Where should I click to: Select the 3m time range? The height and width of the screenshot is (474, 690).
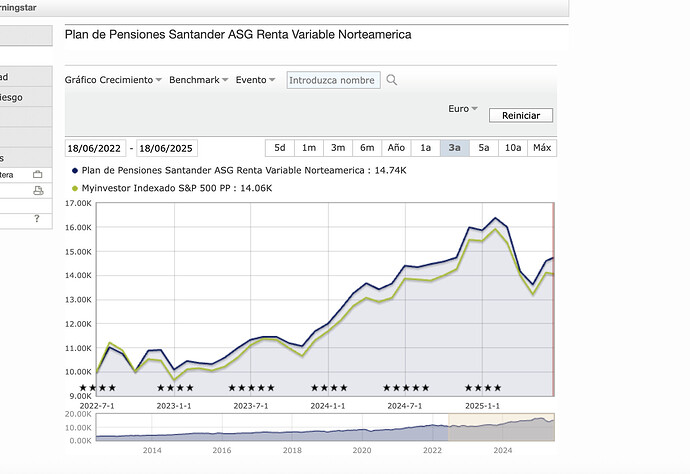click(338, 148)
